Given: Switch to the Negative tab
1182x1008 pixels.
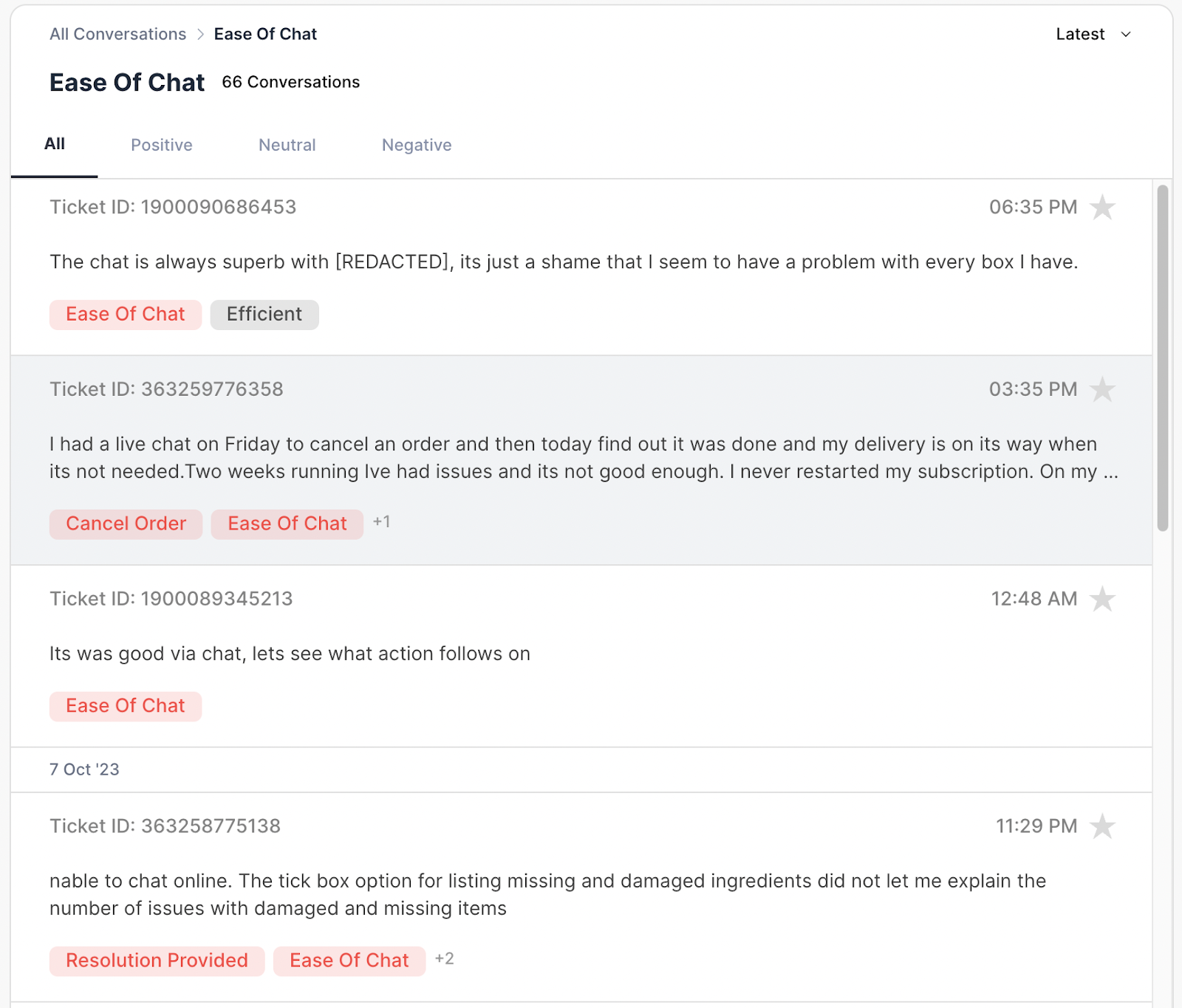Looking at the screenshot, I should click(416, 145).
